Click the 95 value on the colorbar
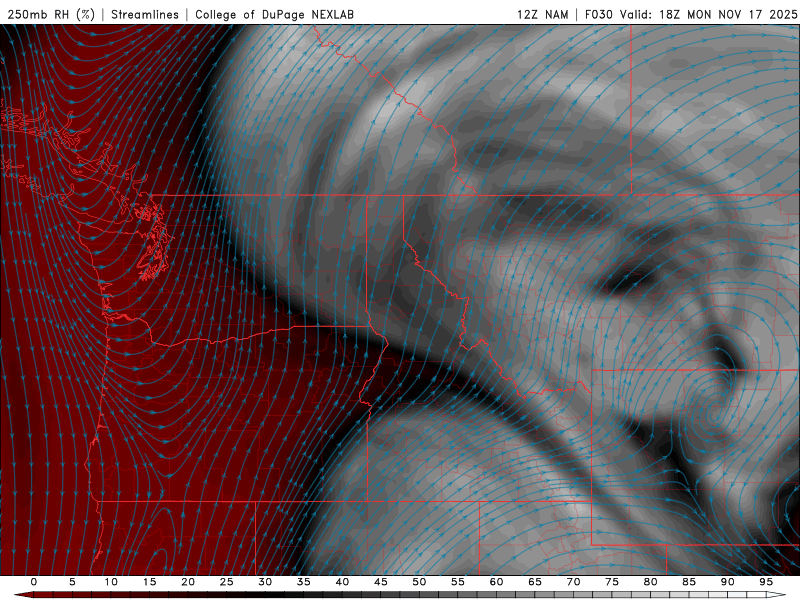 click(x=766, y=582)
